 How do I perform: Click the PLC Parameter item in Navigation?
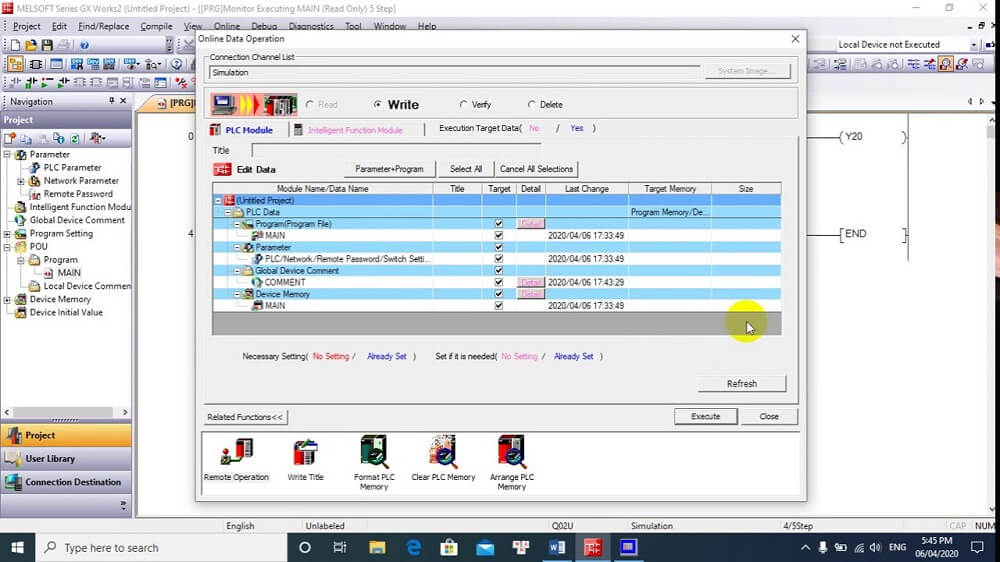tap(72, 168)
